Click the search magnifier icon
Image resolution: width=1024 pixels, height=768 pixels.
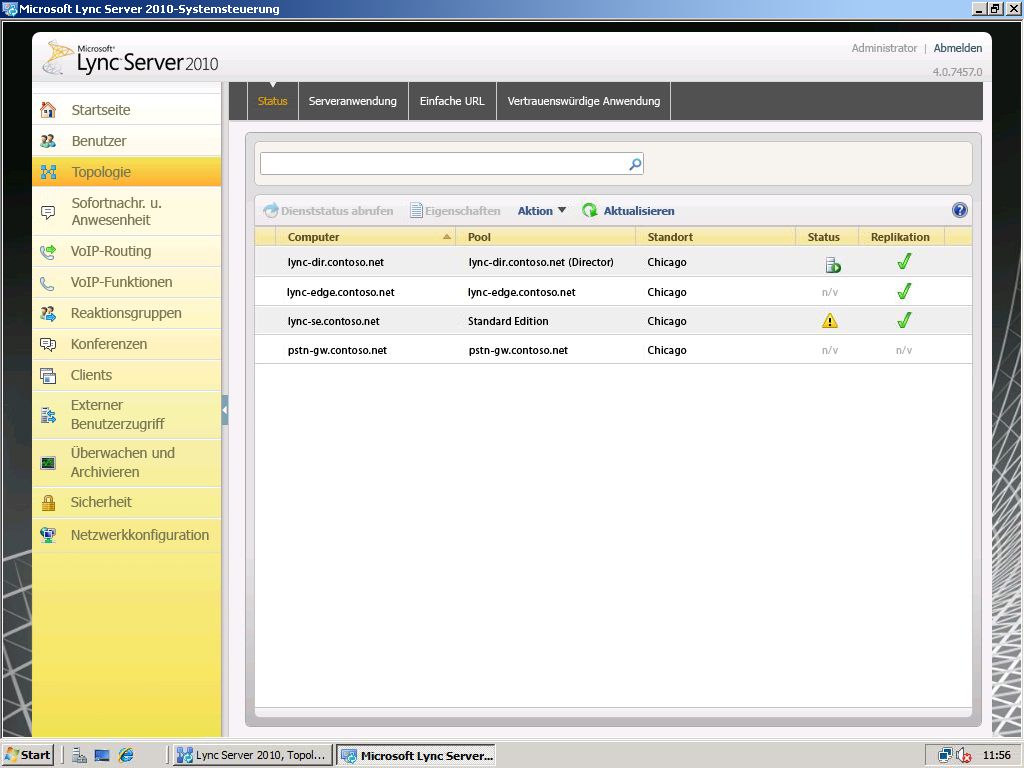coord(634,164)
